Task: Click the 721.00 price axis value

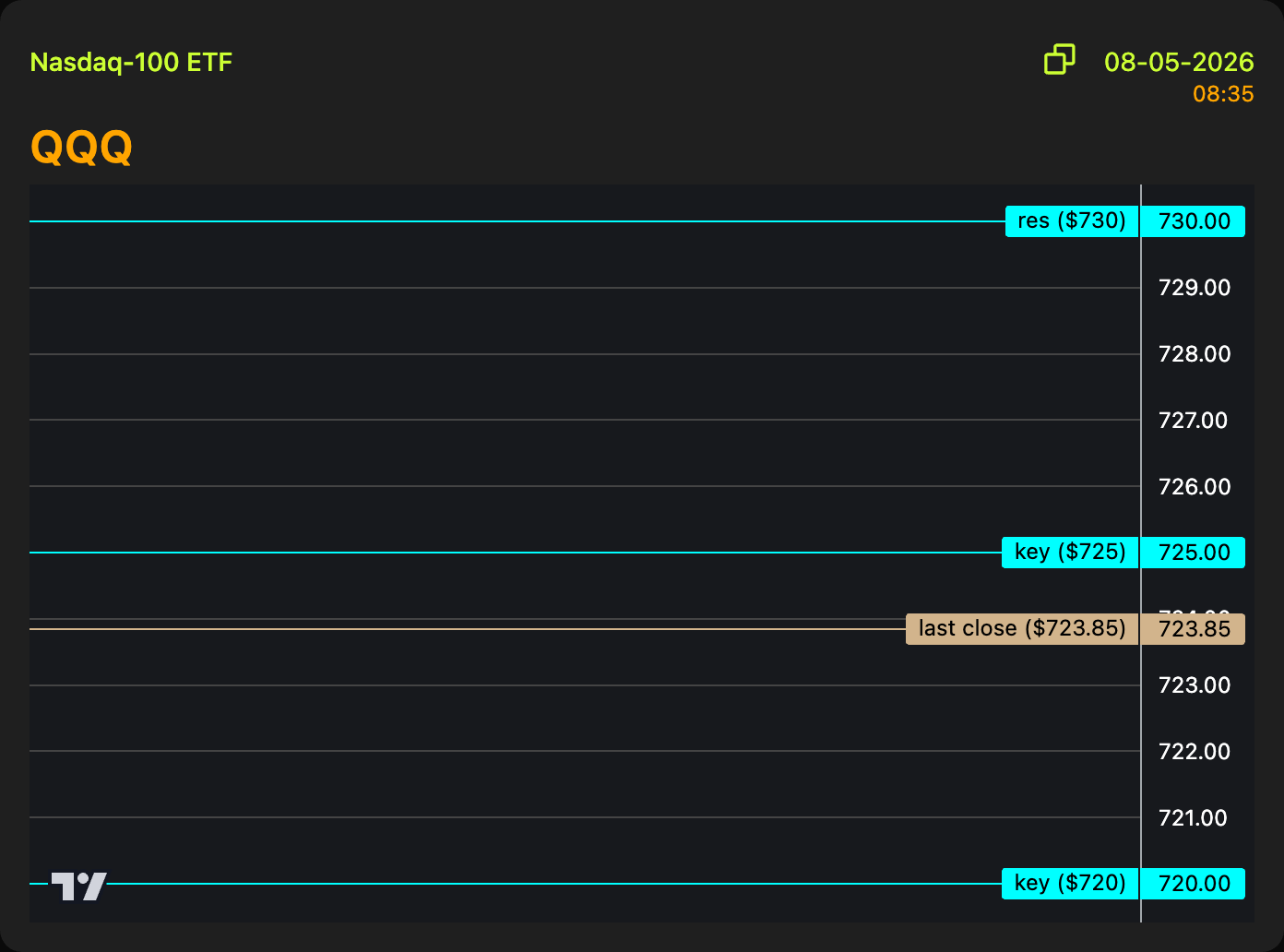Action: click(x=1193, y=818)
